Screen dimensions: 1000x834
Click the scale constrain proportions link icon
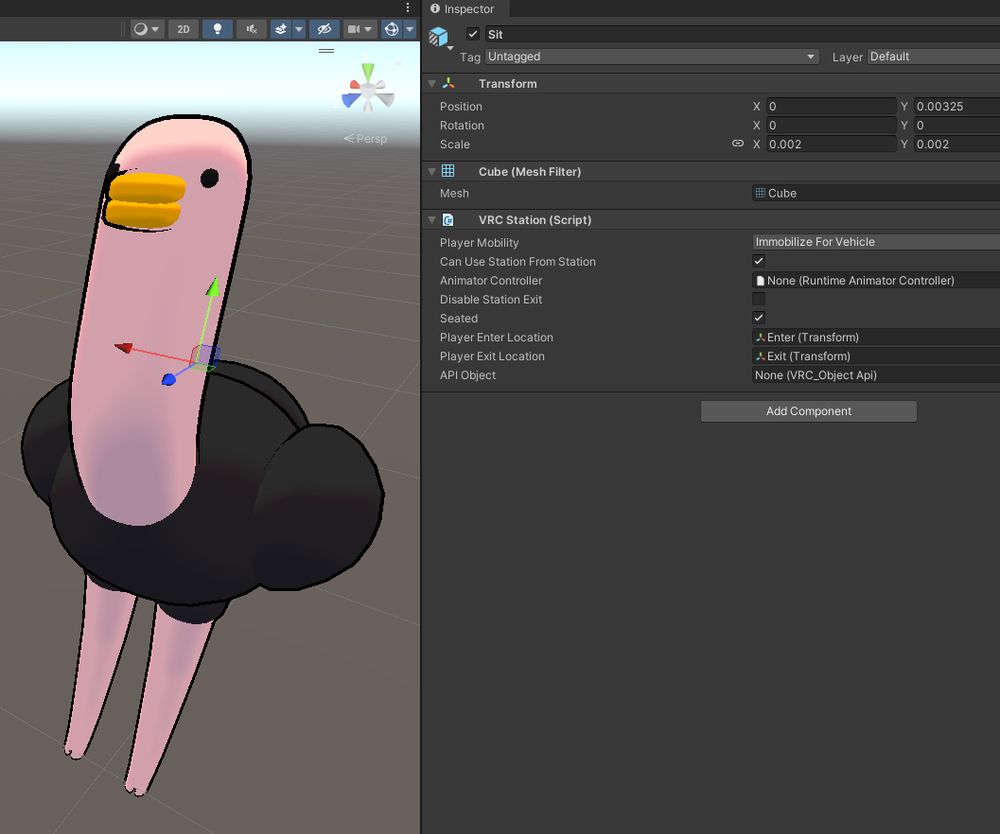click(738, 144)
